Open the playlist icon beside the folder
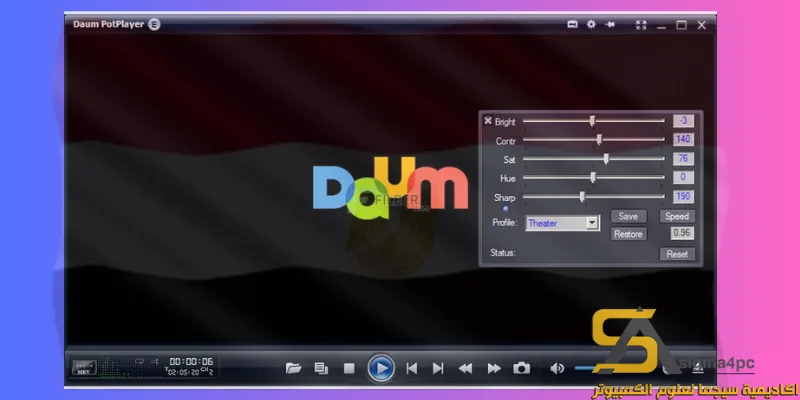This screenshot has height=400, width=800. click(x=321, y=368)
